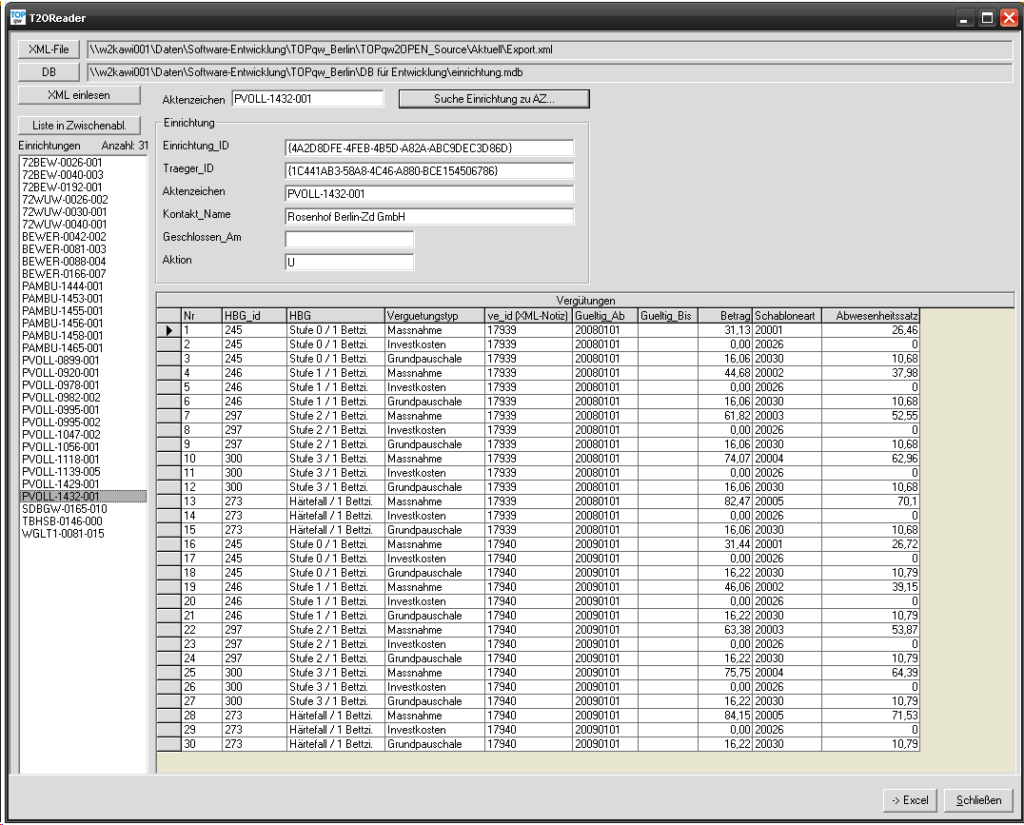Choose WGLT1-0081-015 from the list

tap(62, 533)
